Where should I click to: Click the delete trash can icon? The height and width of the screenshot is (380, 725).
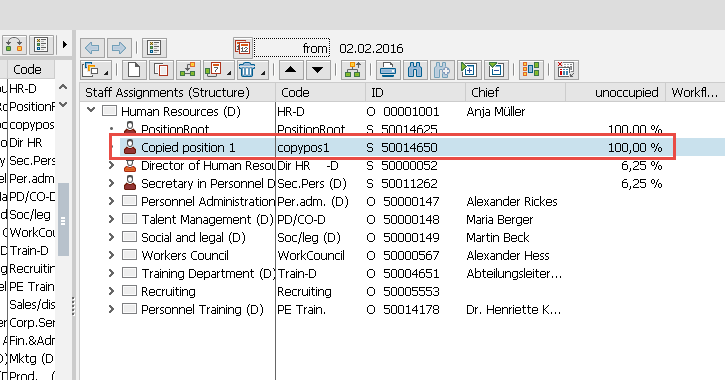[x=247, y=70]
